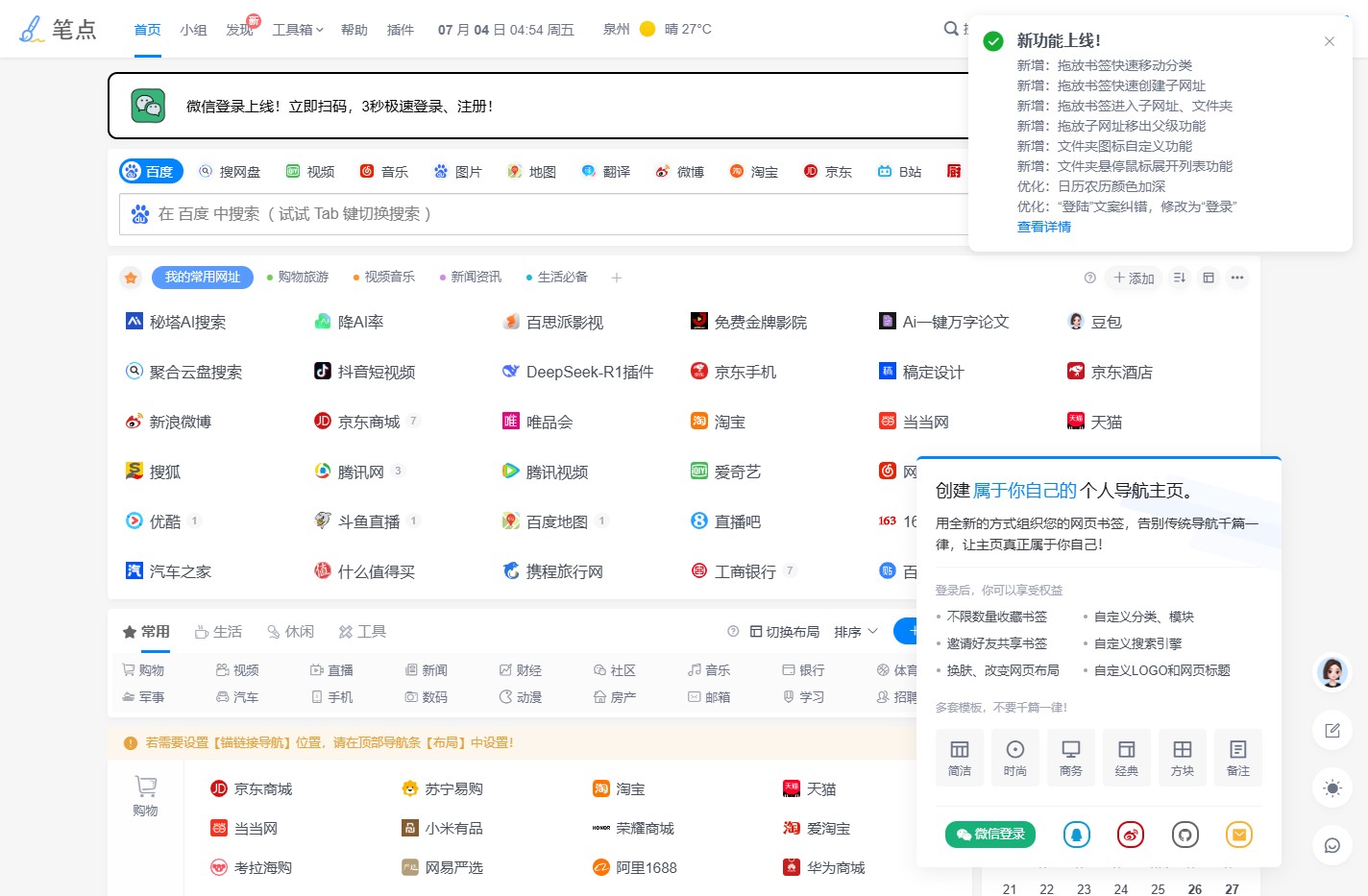Image resolution: width=1368 pixels, height=896 pixels.
Task: Select the 图片 search option
Action: [458, 171]
